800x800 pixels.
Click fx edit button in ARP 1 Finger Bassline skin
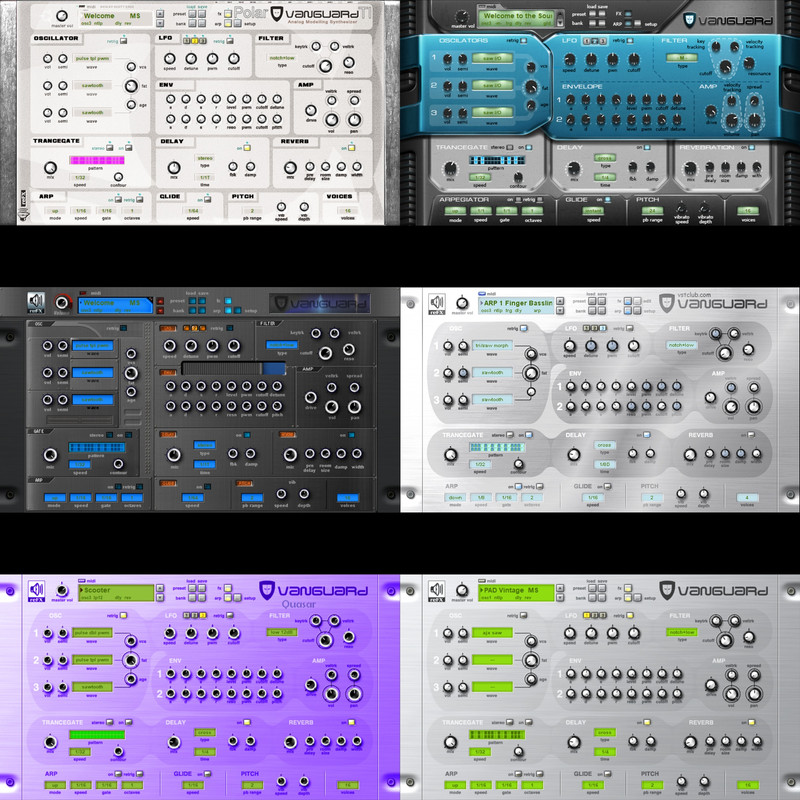pyautogui.click(x=637, y=301)
